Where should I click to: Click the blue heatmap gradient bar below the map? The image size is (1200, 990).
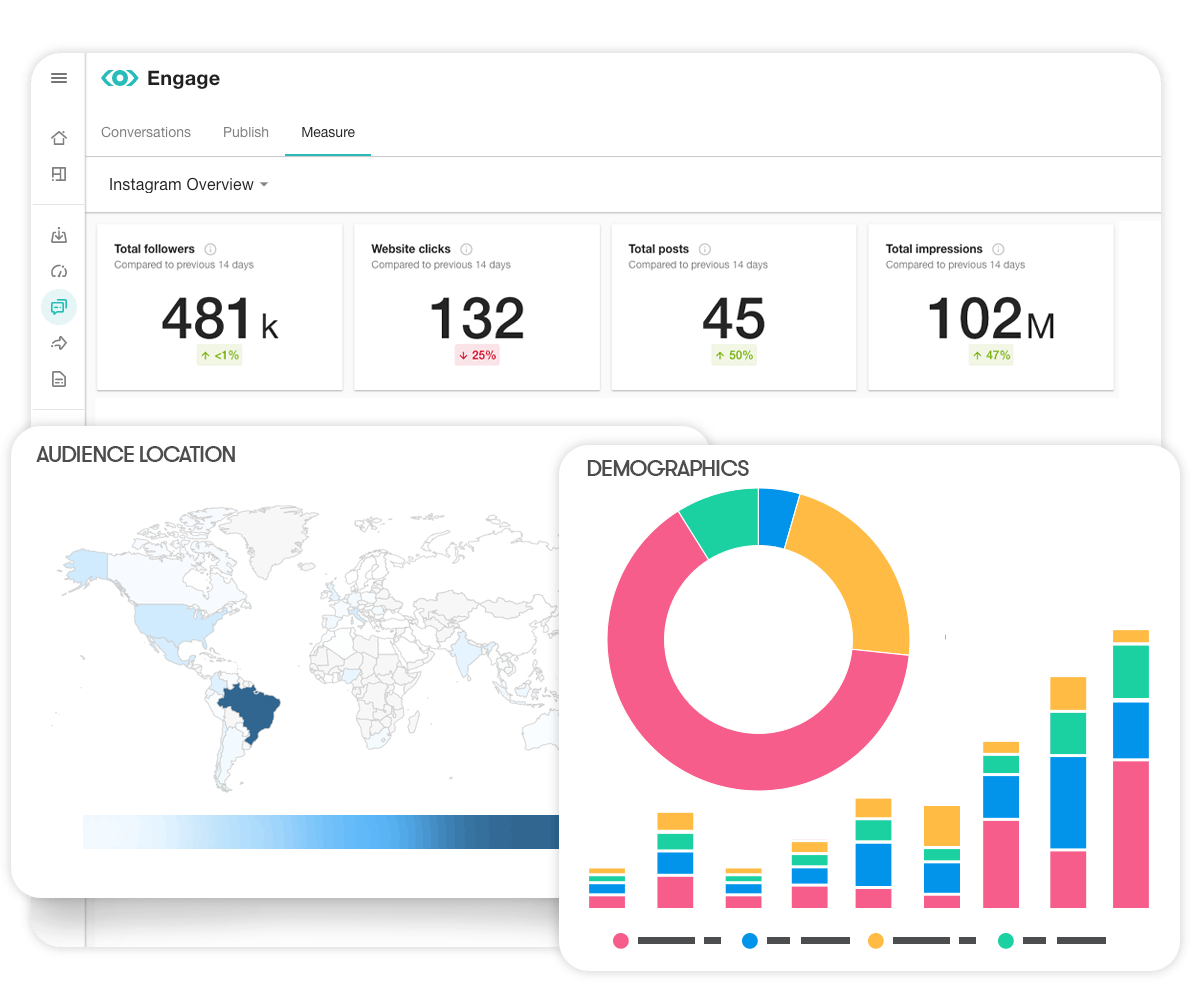click(x=320, y=832)
